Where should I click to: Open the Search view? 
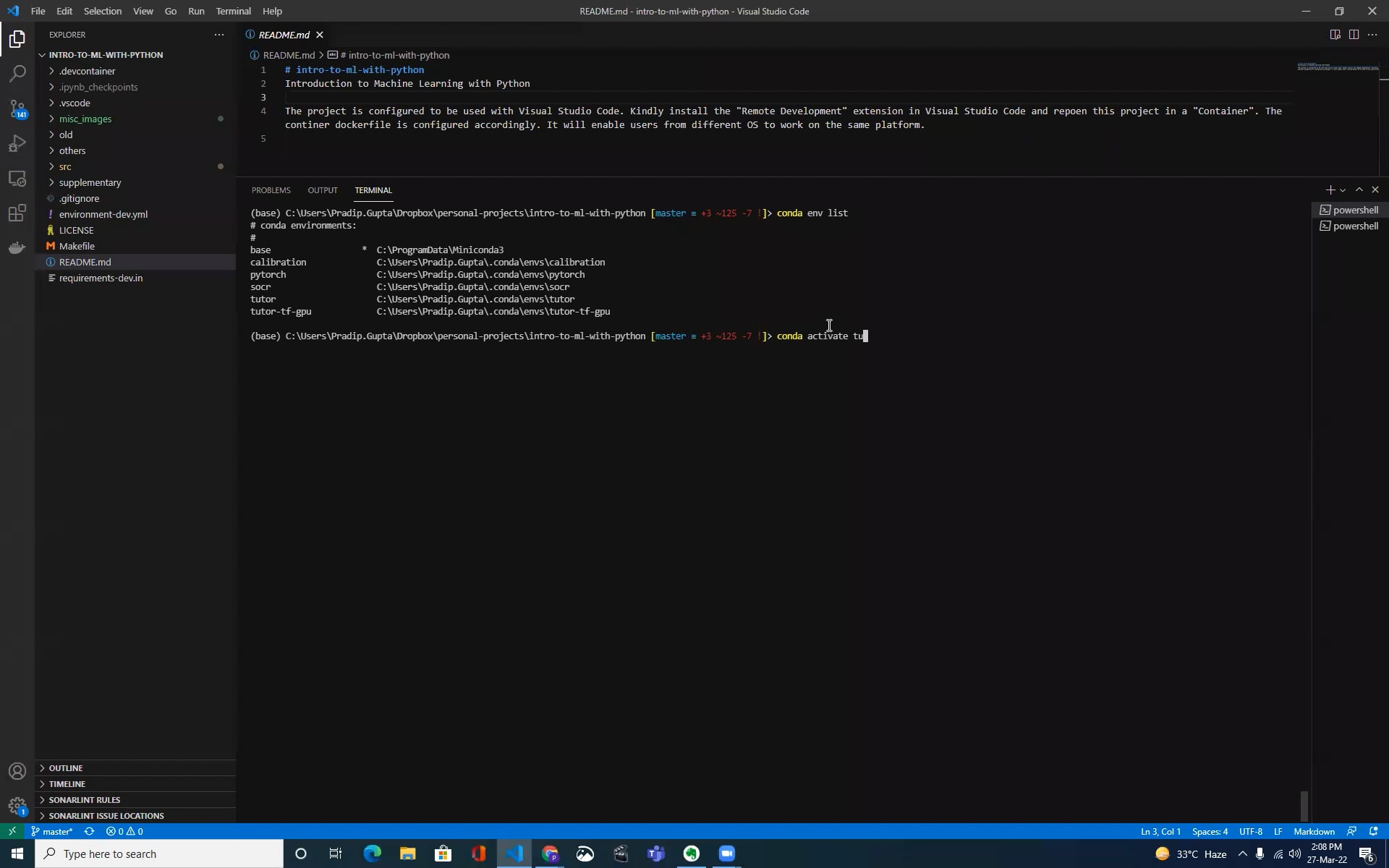pyautogui.click(x=17, y=73)
